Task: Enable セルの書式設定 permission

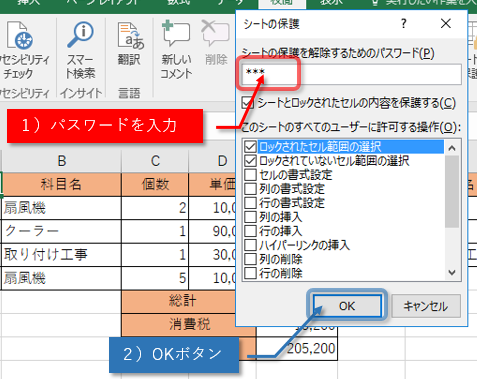Action: point(250,175)
